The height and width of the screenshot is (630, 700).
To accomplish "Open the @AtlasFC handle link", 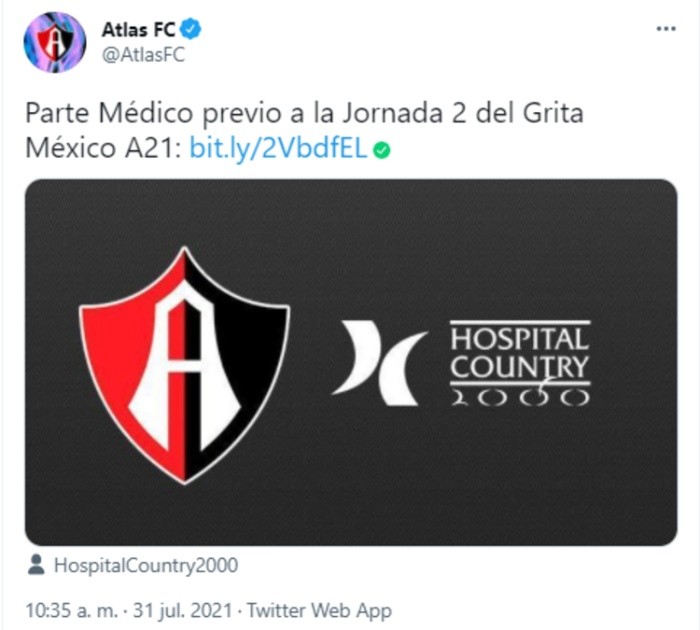I will (143, 55).
